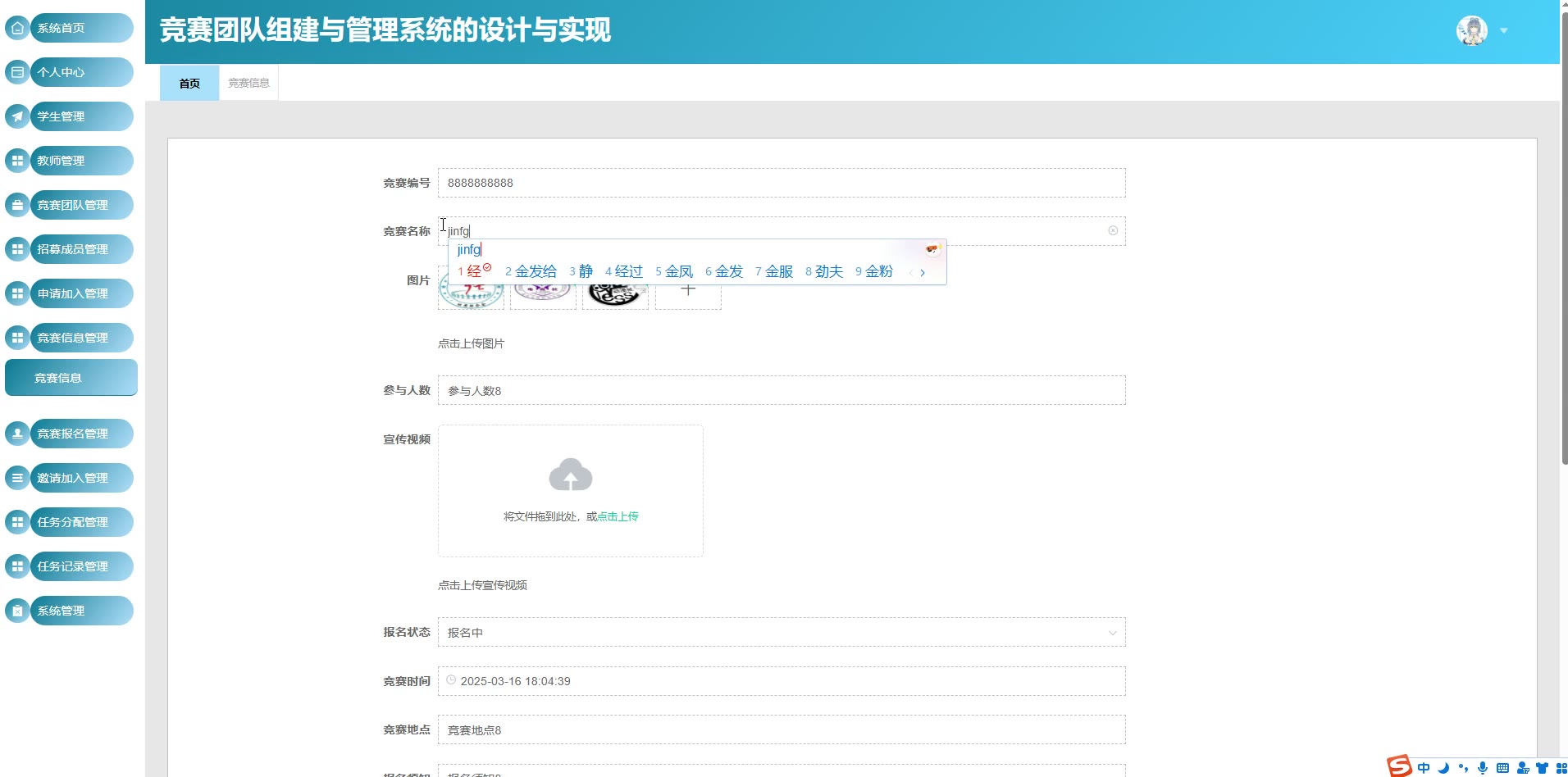Select IME candidate 9 金粉

click(874, 271)
